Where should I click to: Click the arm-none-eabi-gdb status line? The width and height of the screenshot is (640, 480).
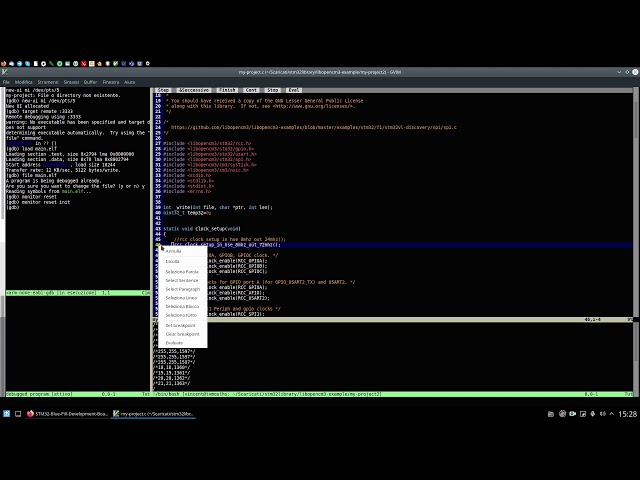click(x=78, y=293)
